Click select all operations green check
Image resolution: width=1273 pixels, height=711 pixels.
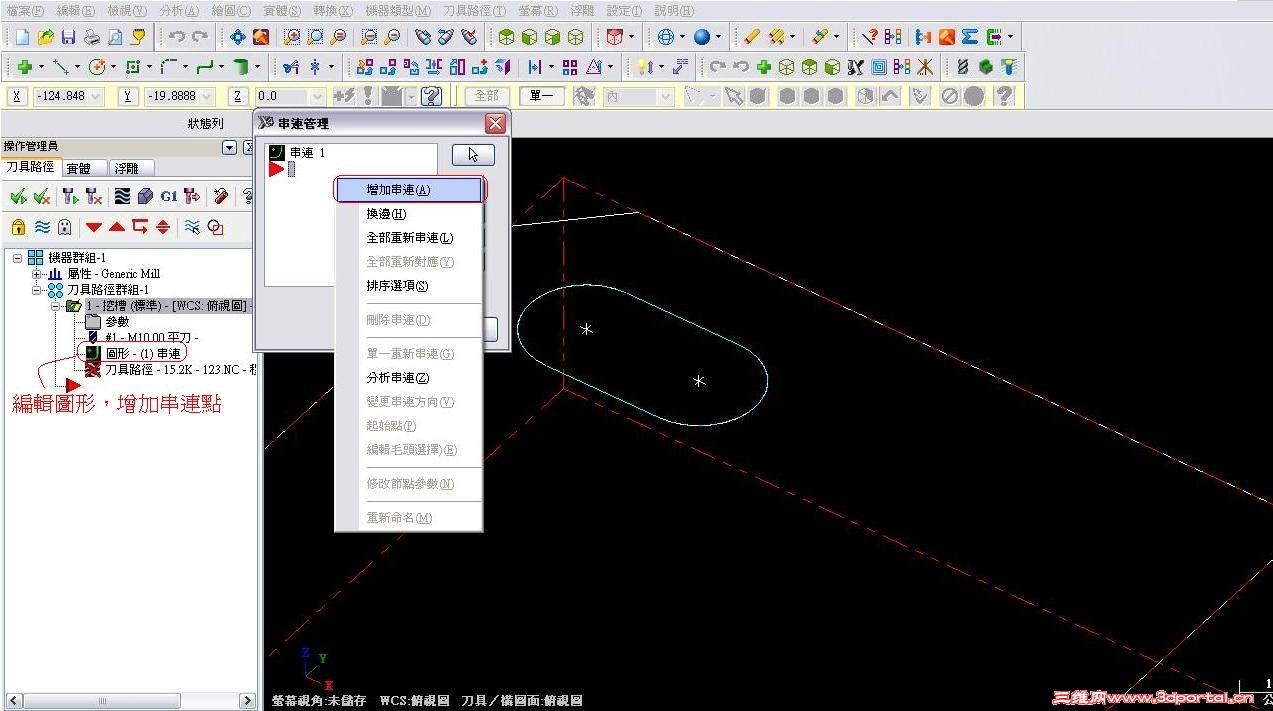(18, 197)
